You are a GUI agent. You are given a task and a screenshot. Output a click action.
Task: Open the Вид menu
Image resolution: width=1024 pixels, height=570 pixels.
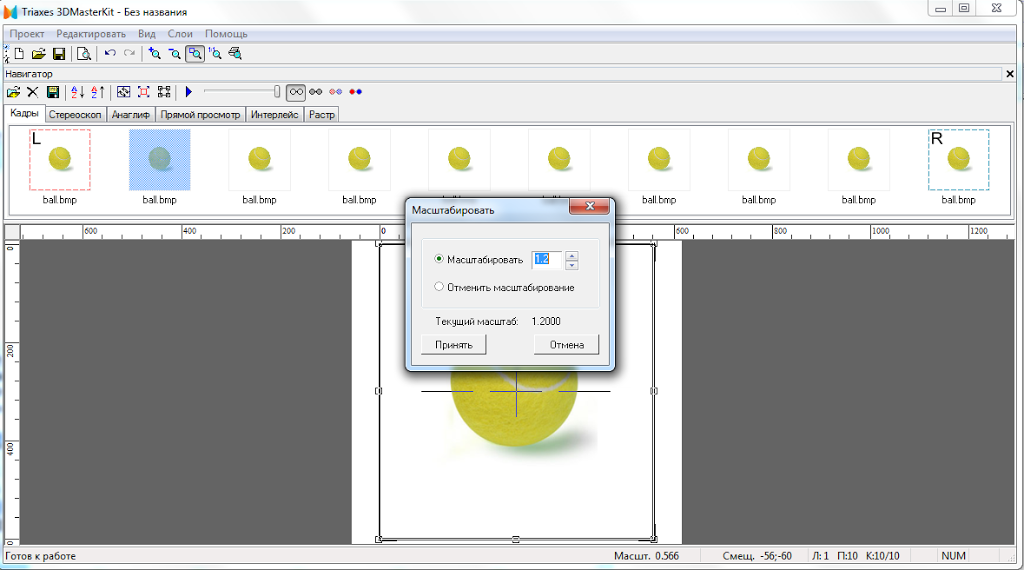click(x=147, y=34)
